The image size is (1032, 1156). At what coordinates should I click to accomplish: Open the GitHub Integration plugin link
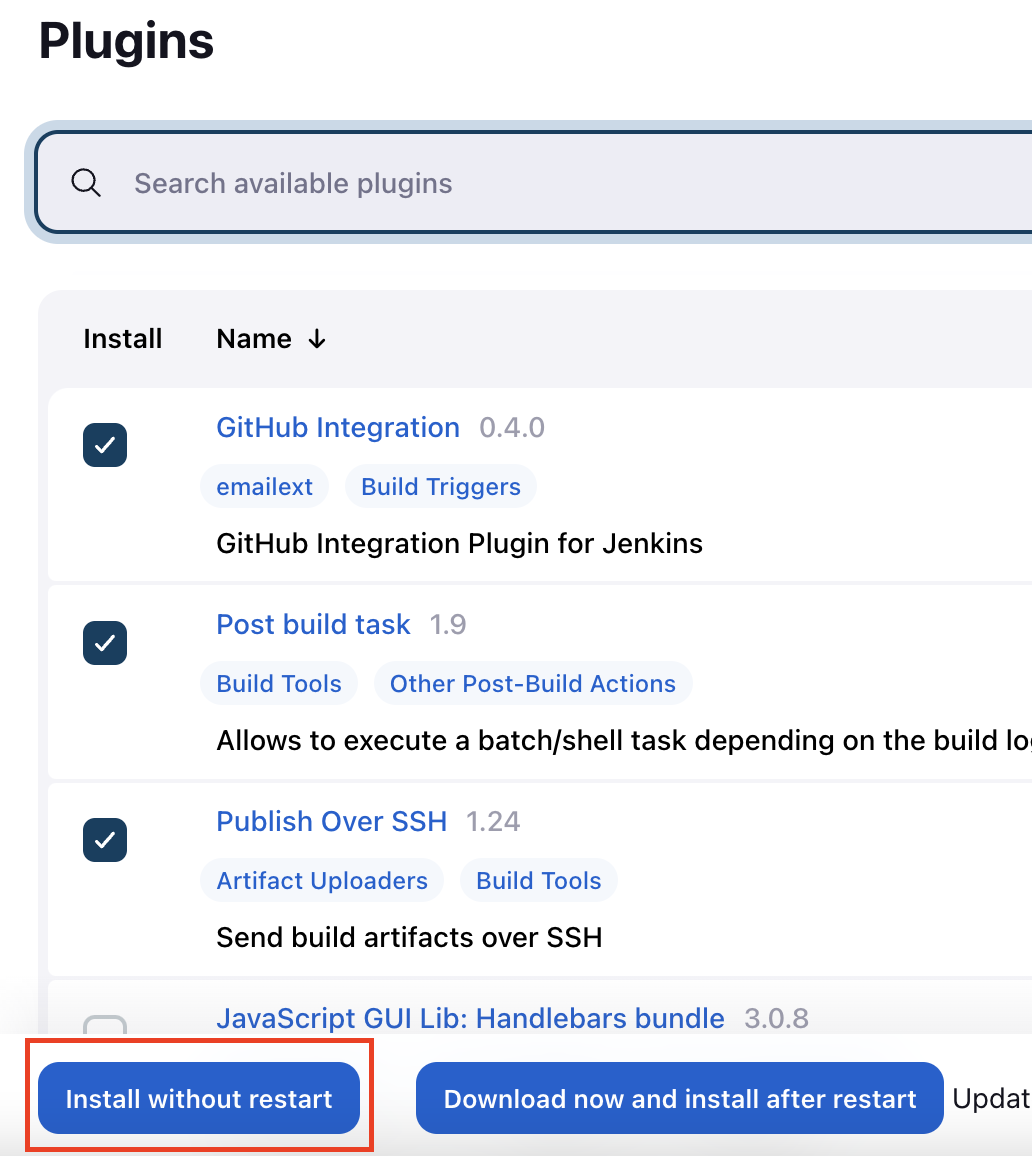(x=338, y=428)
